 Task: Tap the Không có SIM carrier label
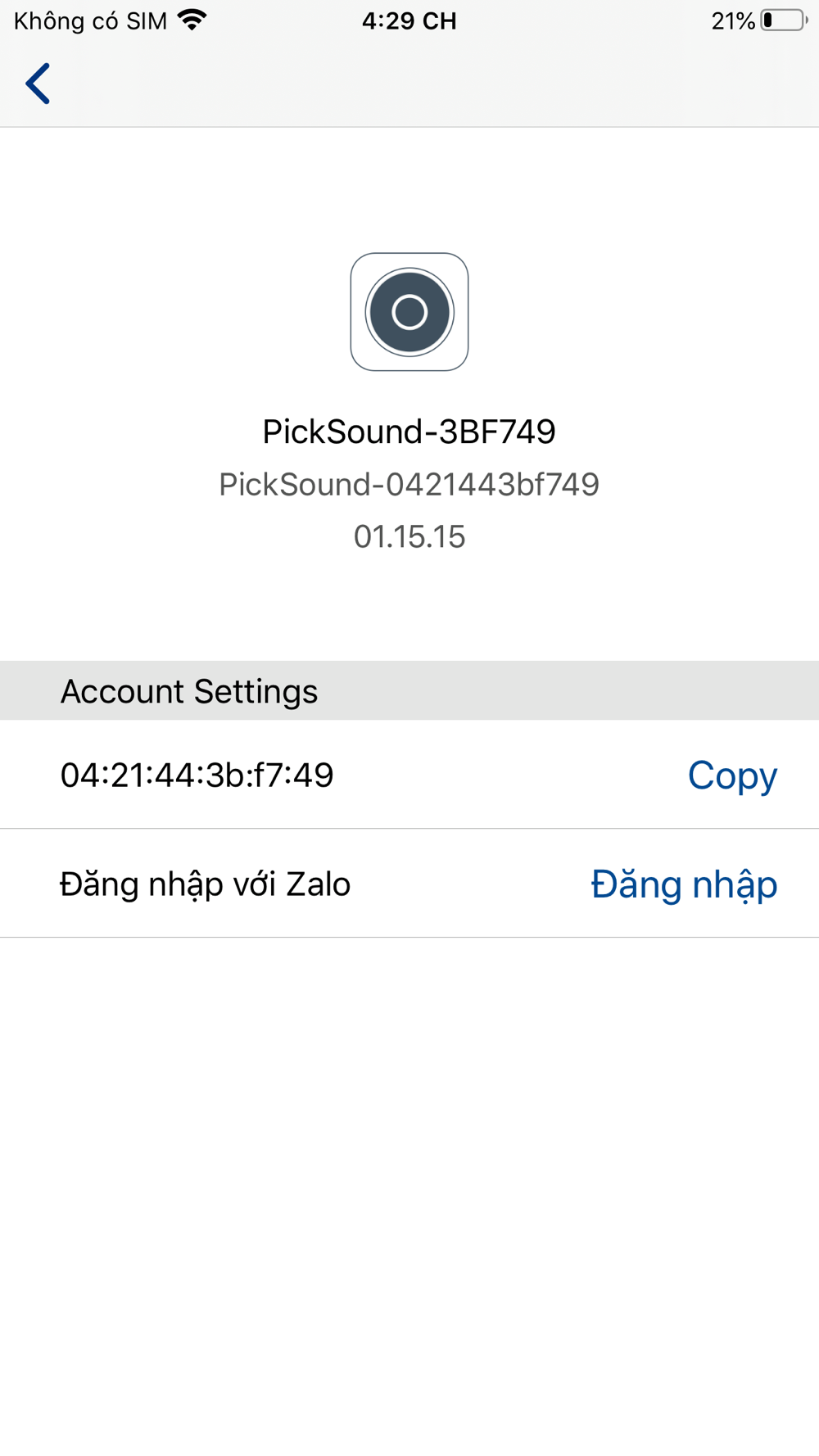click(x=90, y=20)
